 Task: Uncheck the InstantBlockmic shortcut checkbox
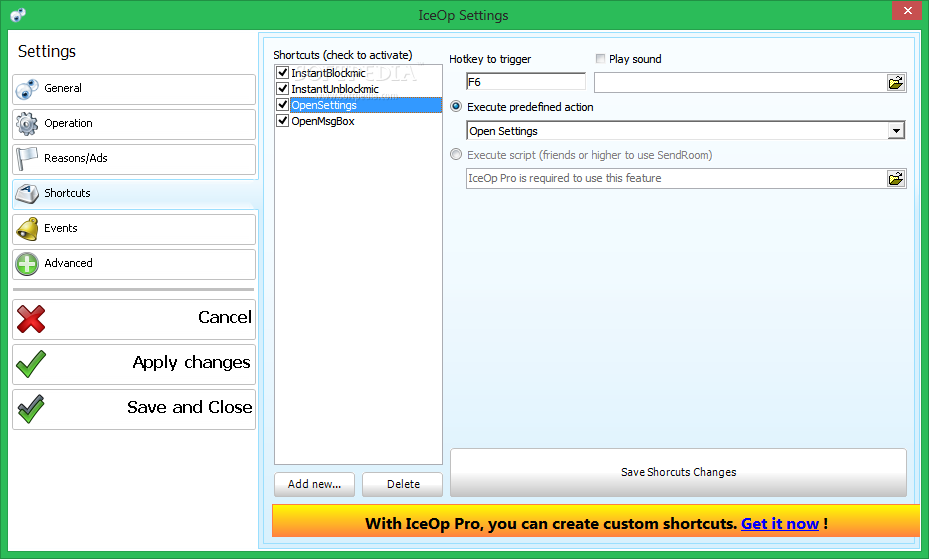(283, 73)
